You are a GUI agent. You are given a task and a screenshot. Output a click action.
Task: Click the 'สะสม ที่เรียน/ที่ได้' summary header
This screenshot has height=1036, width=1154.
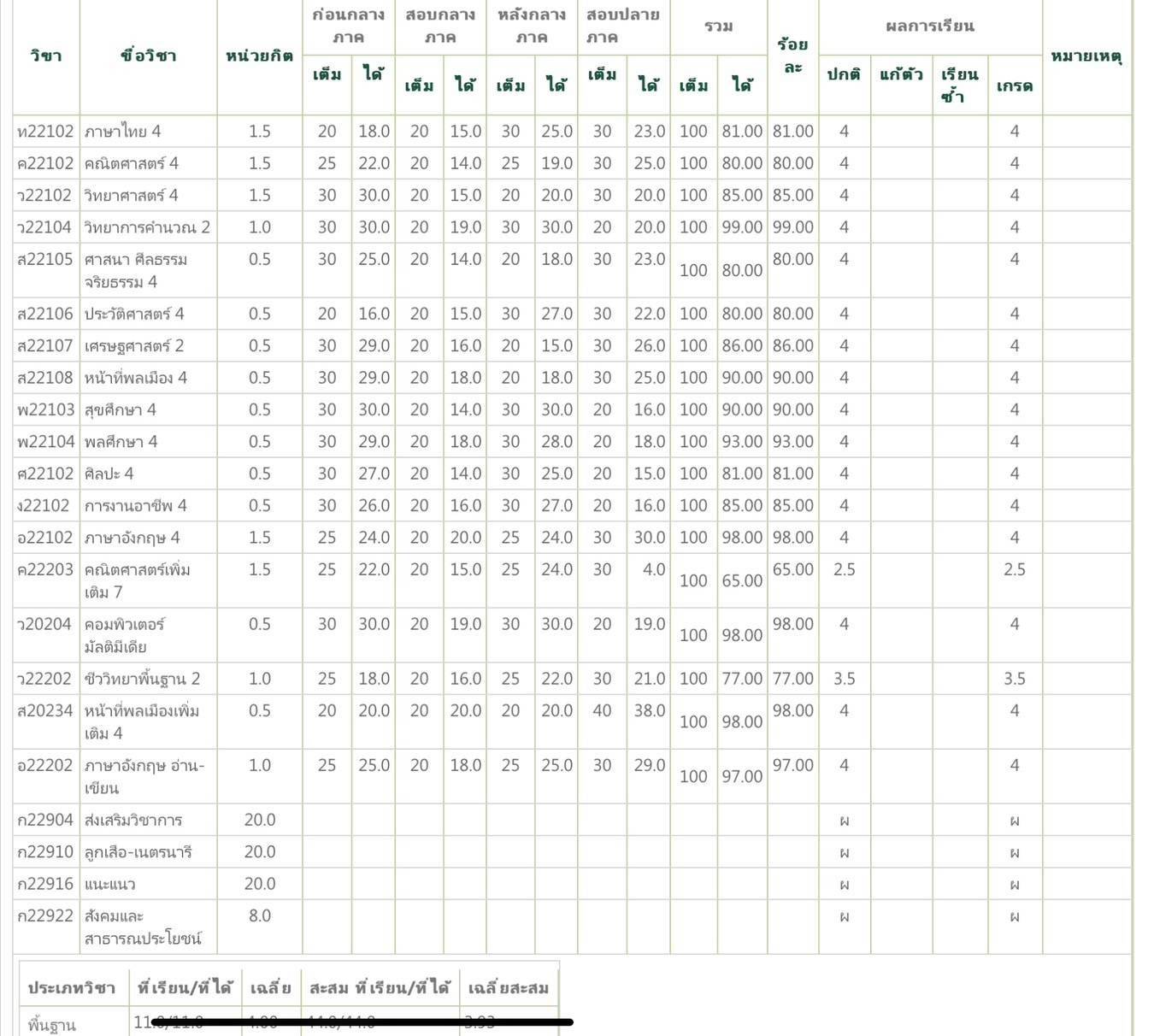pyautogui.click(x=380, y=988)
